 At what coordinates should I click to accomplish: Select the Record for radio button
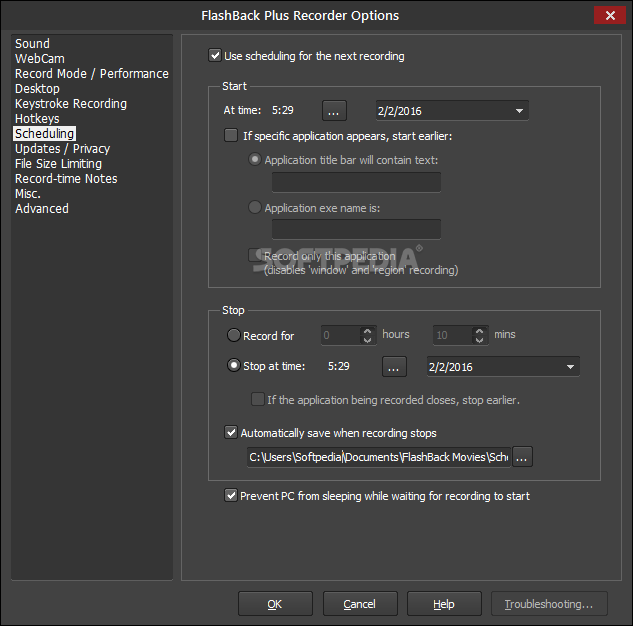234,335
